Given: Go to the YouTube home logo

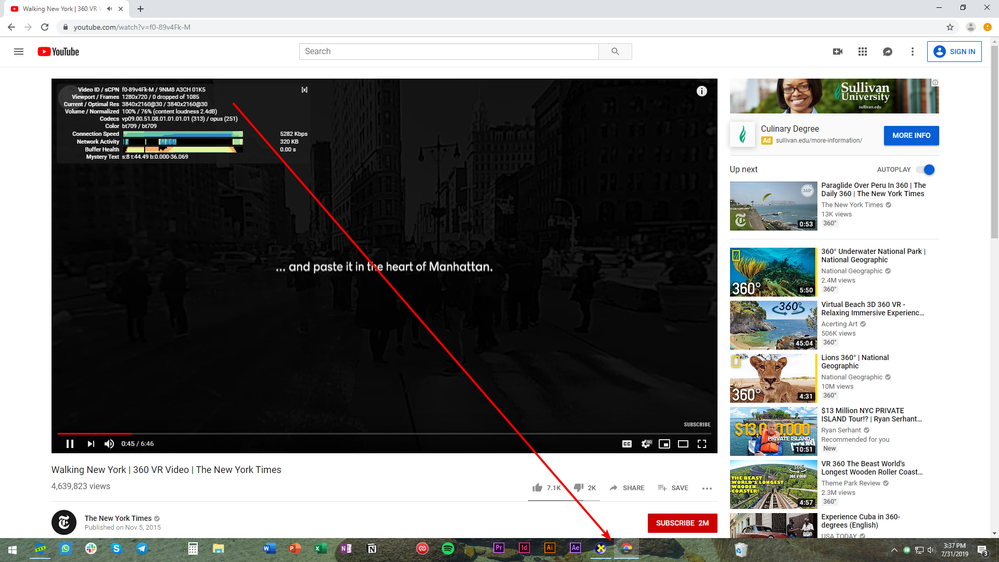Looking at the screenshot, I should pyautogui.click(x=58, y=52).
